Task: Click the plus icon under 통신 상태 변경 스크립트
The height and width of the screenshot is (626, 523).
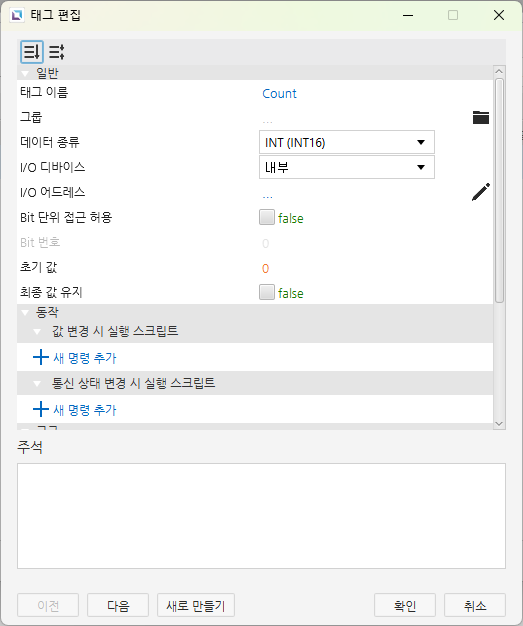Action: (x=40, y=409)
